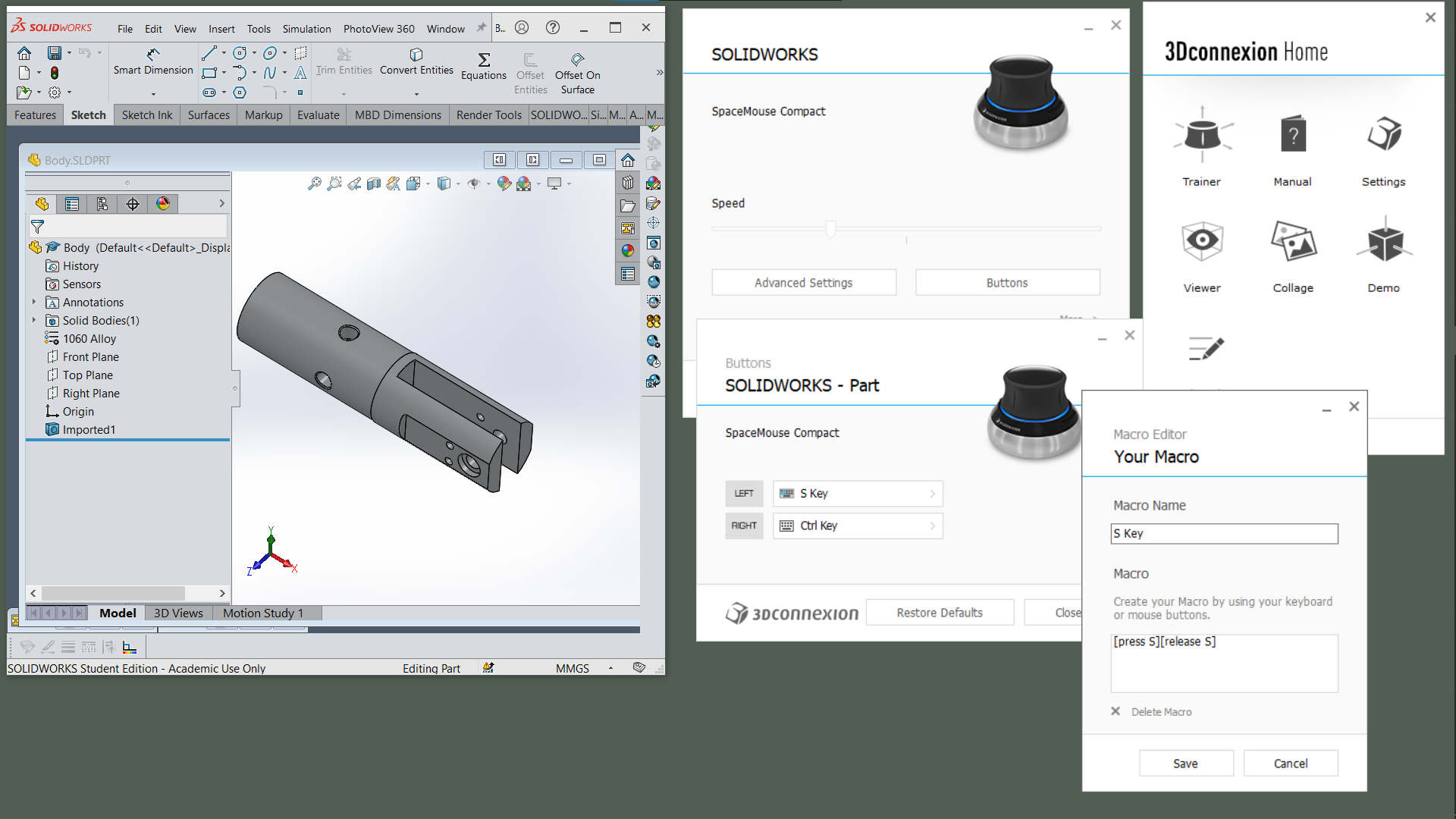Expand the Line tool dropdown arrow
The image size is (1456, 819).
coord(224,53)
